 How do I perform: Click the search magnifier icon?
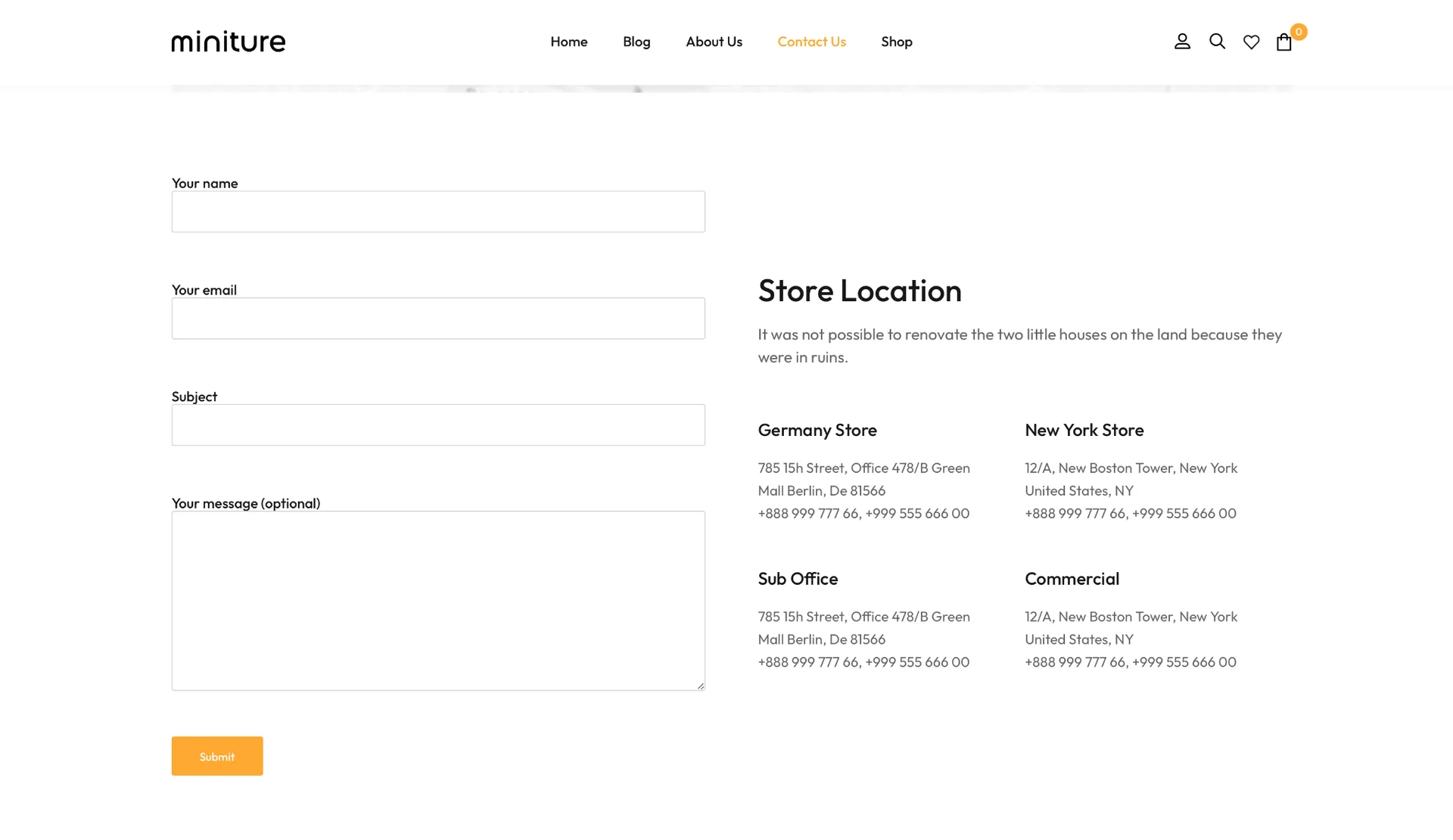[1217, 42]
